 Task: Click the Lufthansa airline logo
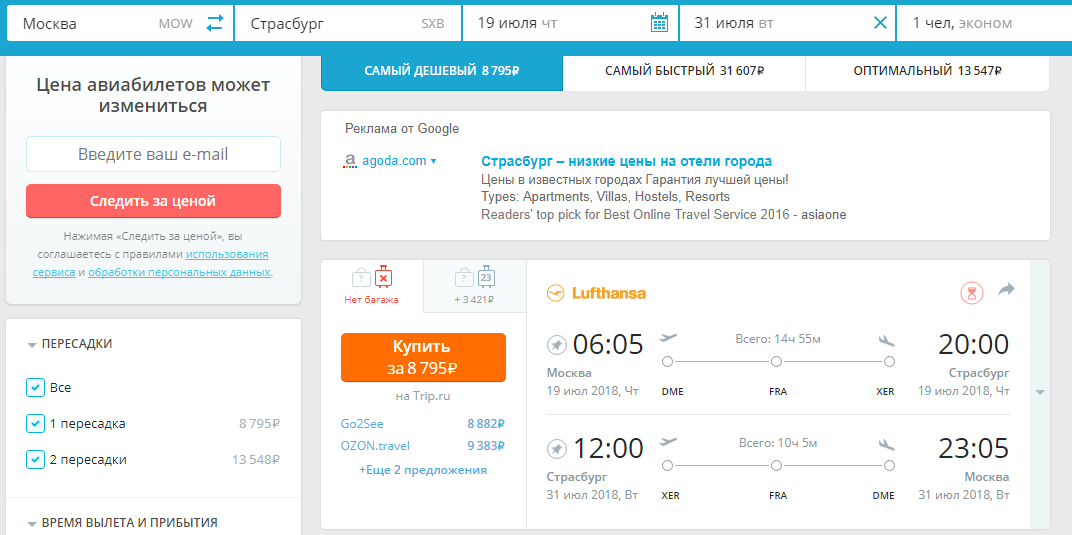(x=596, y=293)
